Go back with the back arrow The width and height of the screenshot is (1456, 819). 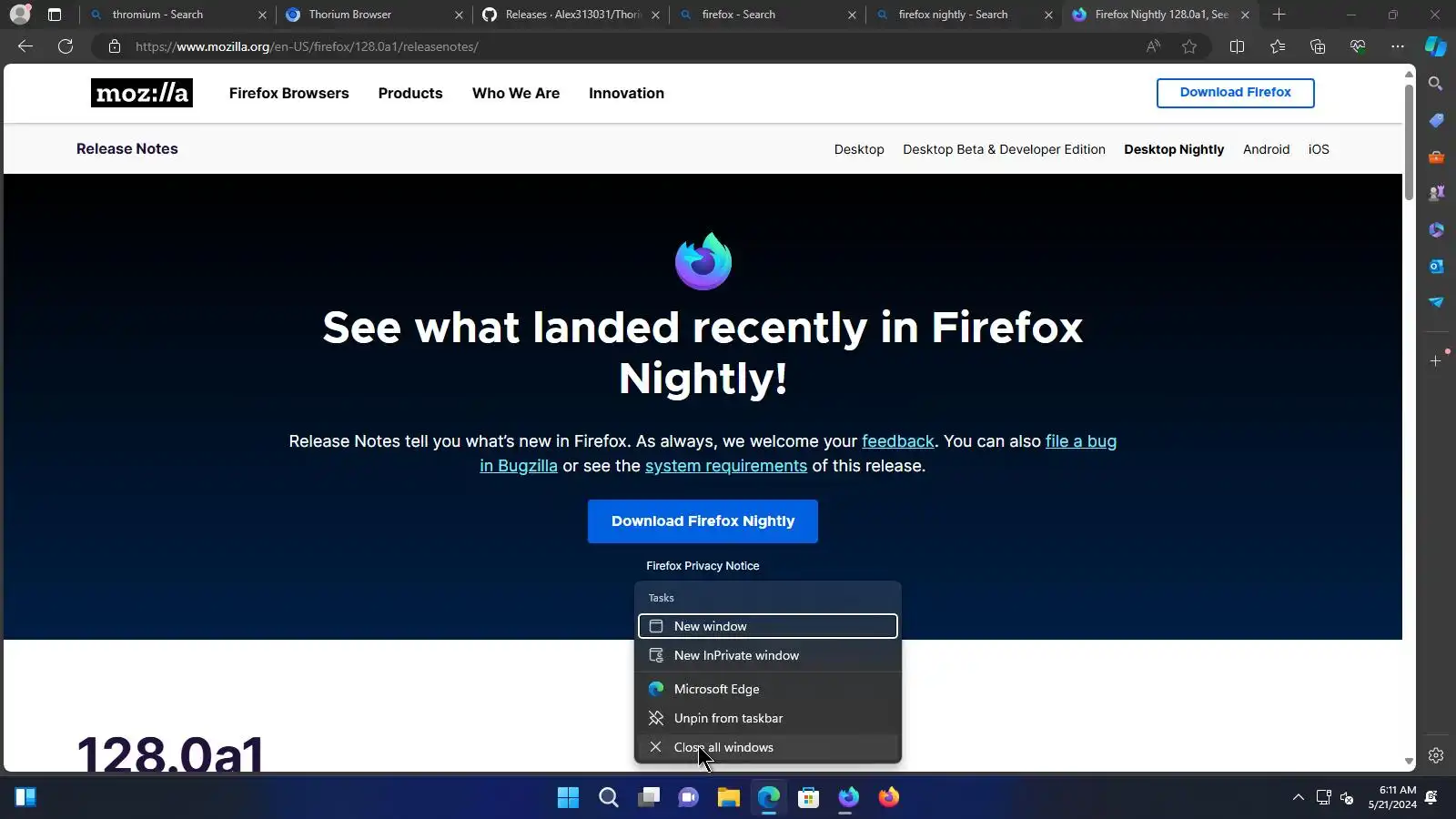tap(25, 46)
